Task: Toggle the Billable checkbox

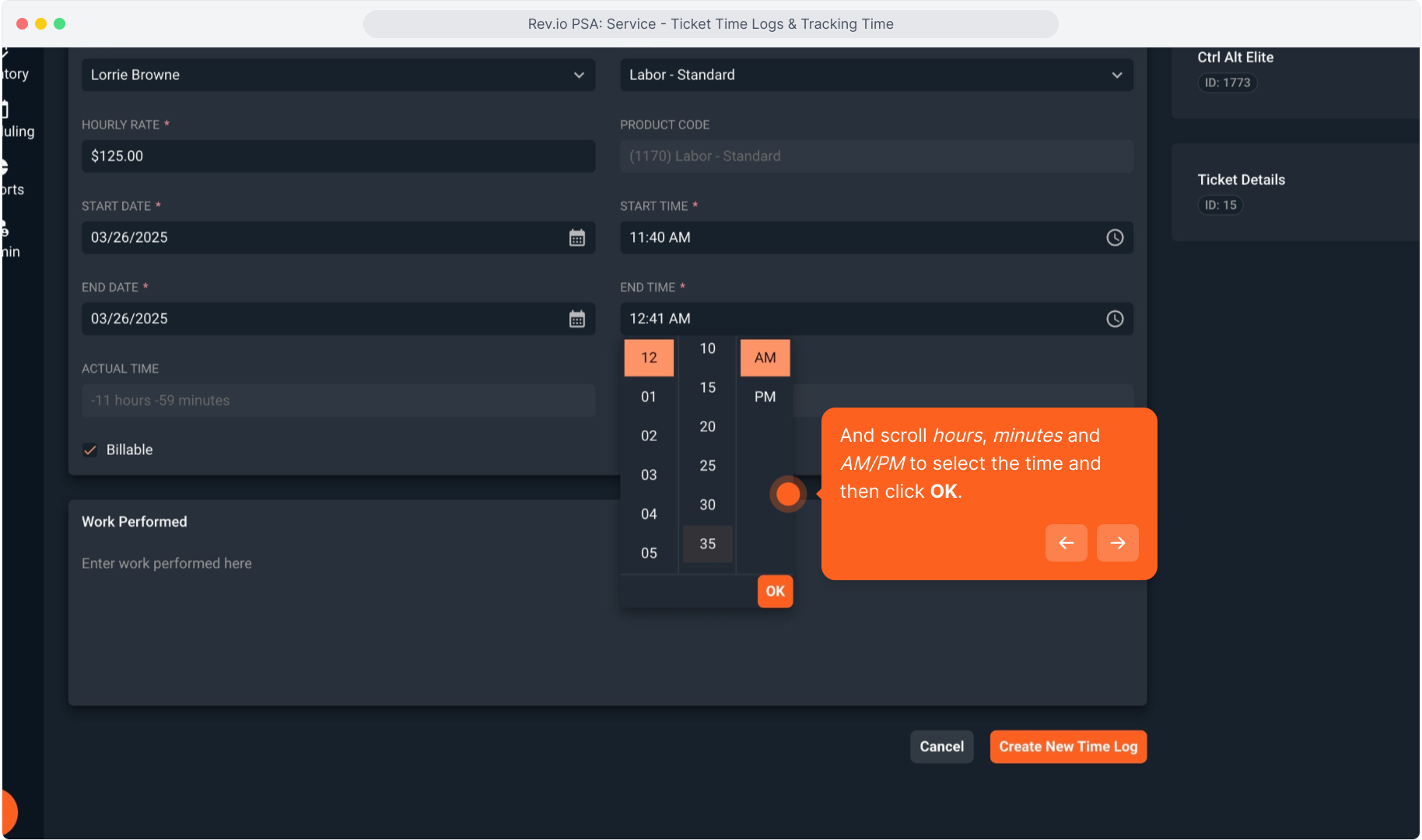Action: [x=90, y=450]
